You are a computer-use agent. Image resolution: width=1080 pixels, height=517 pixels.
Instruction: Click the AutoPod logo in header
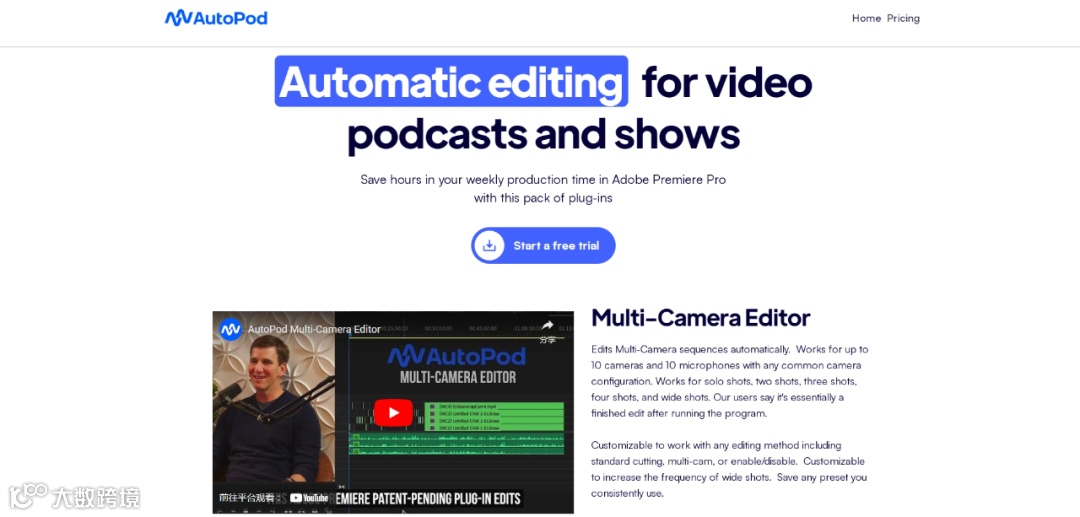coord(216,18)
